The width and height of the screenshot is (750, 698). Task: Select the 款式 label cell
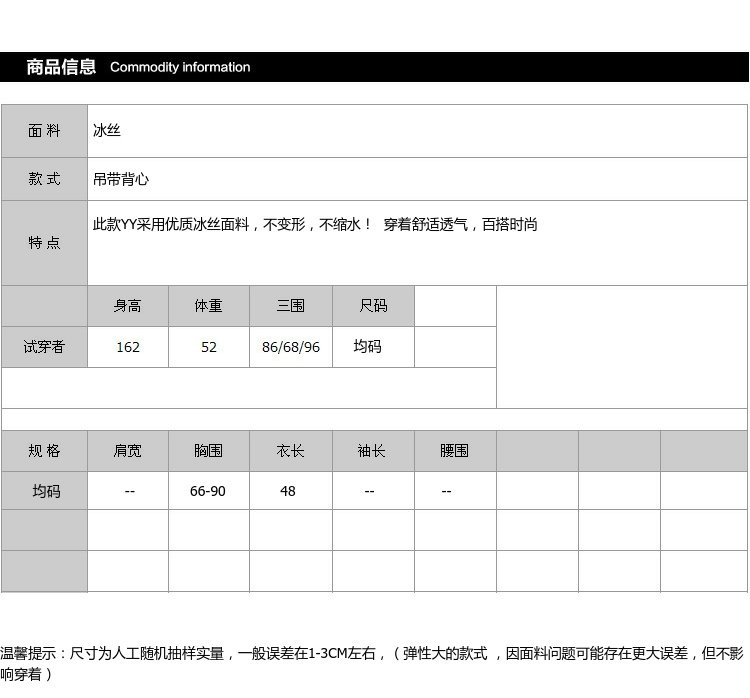[44, 179]
